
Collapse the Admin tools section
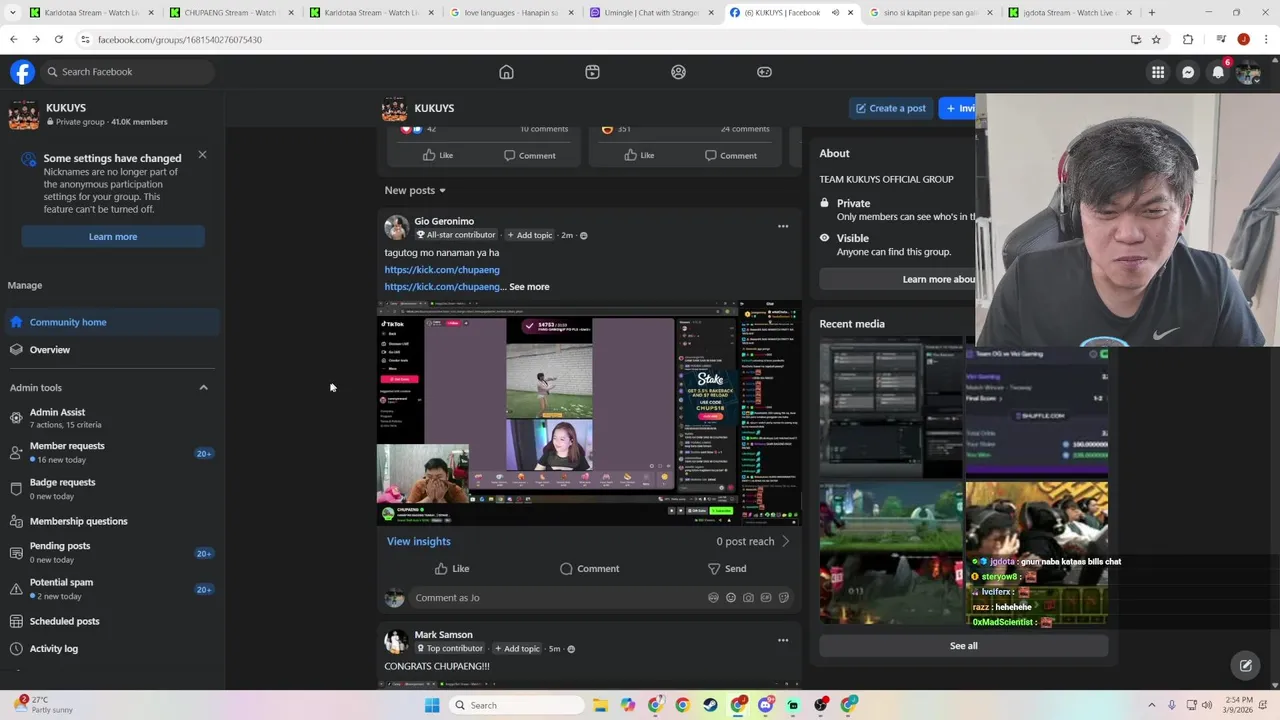[203, 388]
